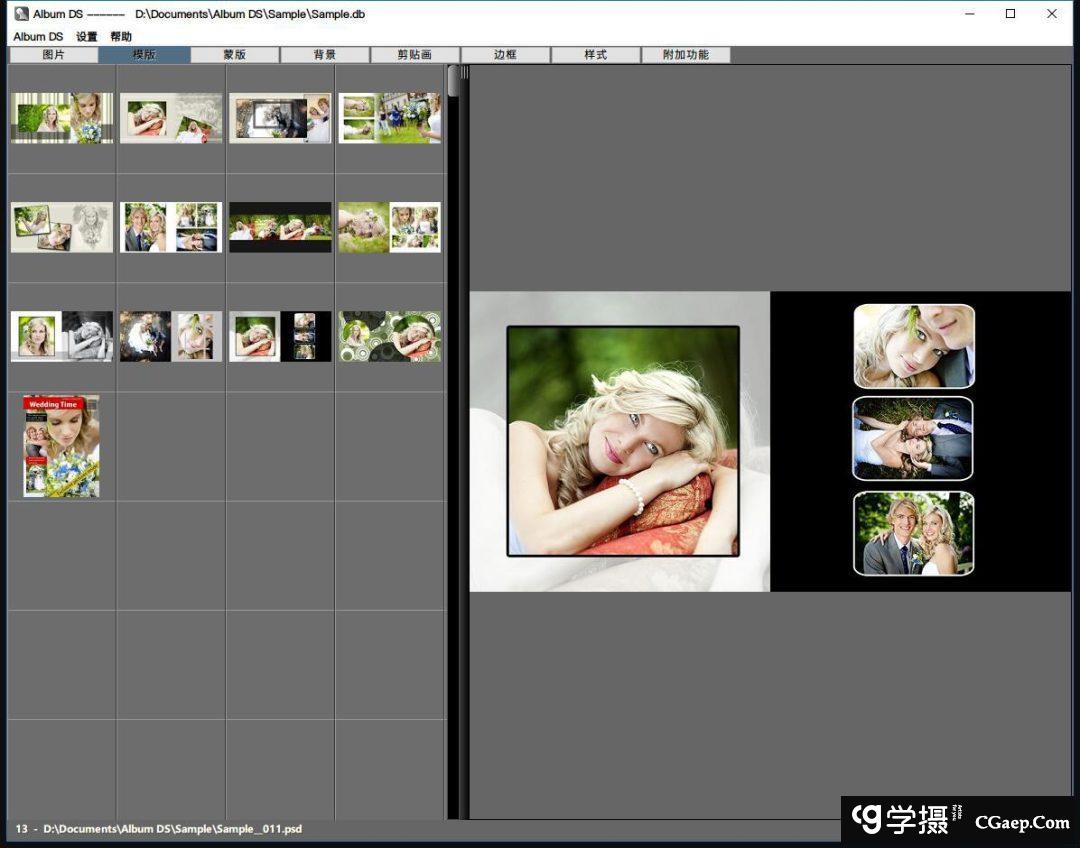The image size is (1080, 848).
Task: Select the template with three small photos on black
Action: (x=280, y=336)
